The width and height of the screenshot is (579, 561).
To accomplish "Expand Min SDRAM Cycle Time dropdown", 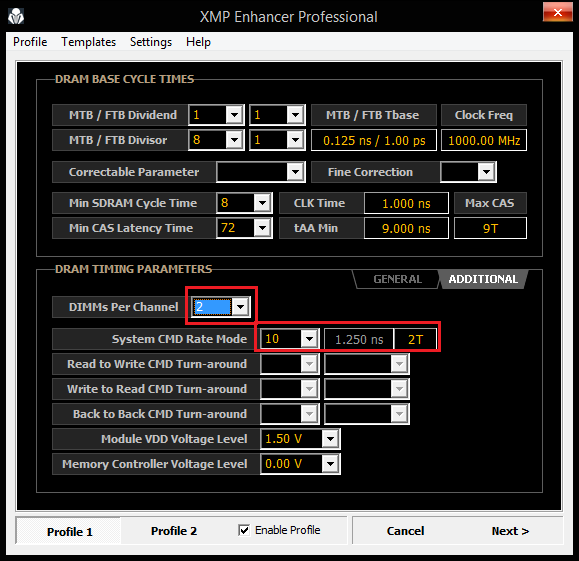I will (x=263, y=203).
